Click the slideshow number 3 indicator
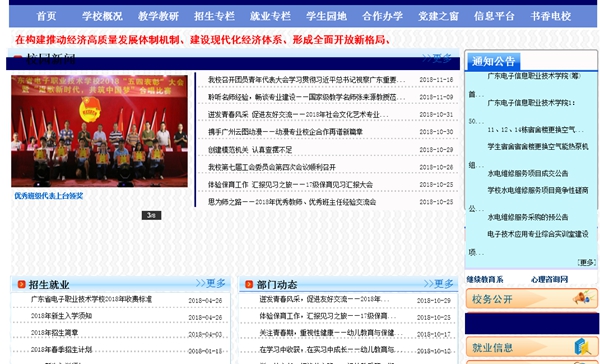600x364 pixels. tap(151, 215)
